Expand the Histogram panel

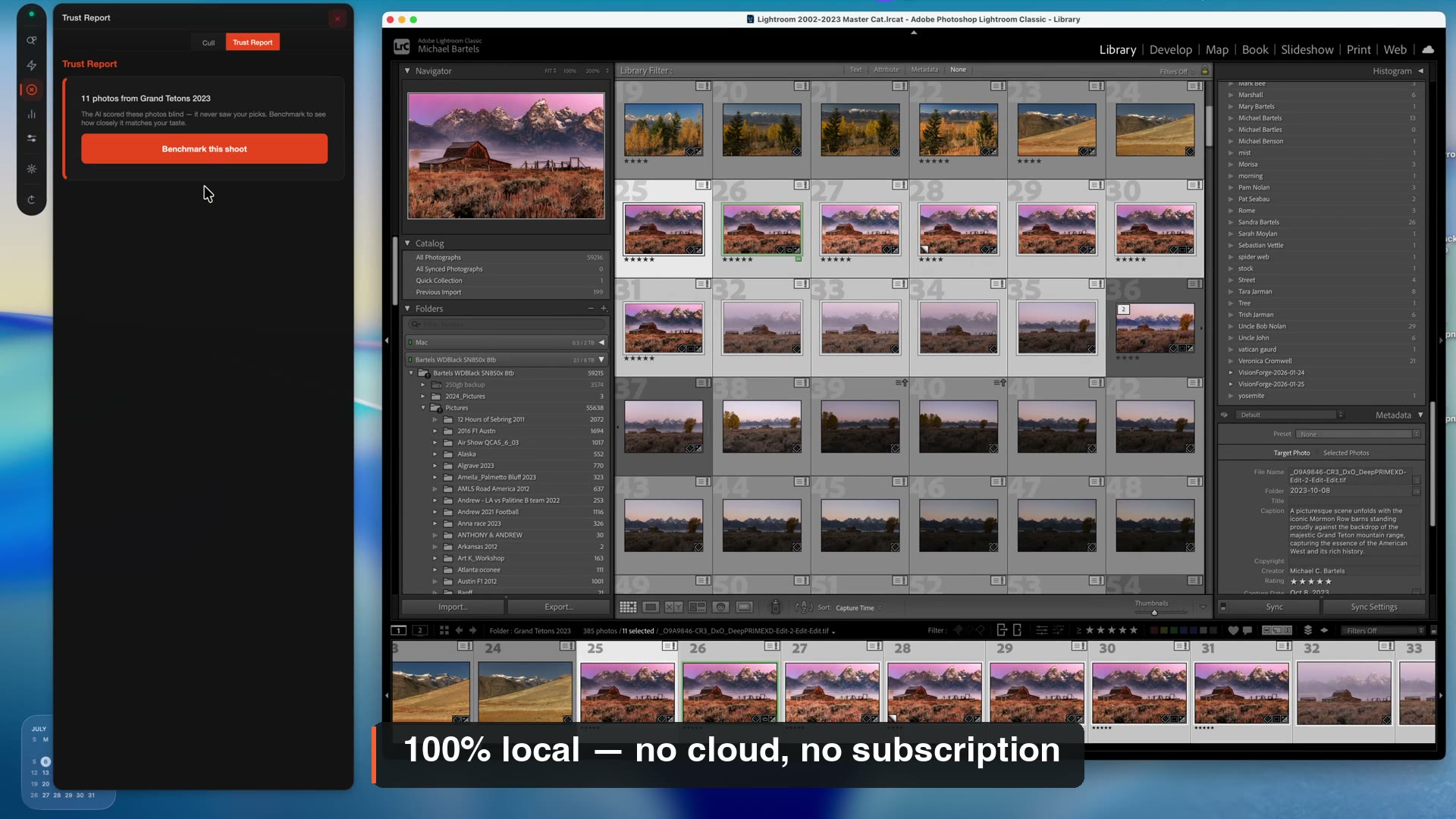(1420, 71)
